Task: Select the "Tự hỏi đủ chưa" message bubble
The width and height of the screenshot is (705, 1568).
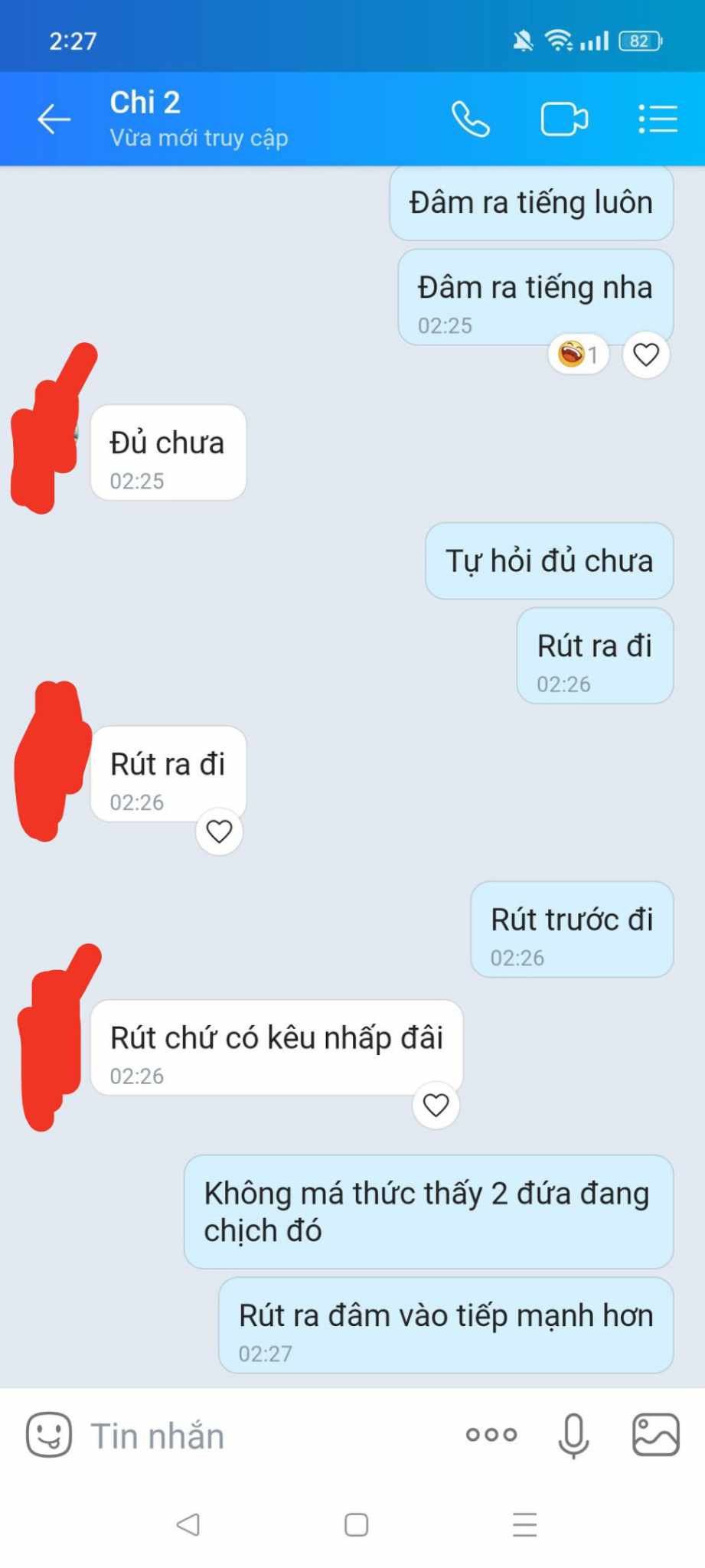Action: [549, 561]
